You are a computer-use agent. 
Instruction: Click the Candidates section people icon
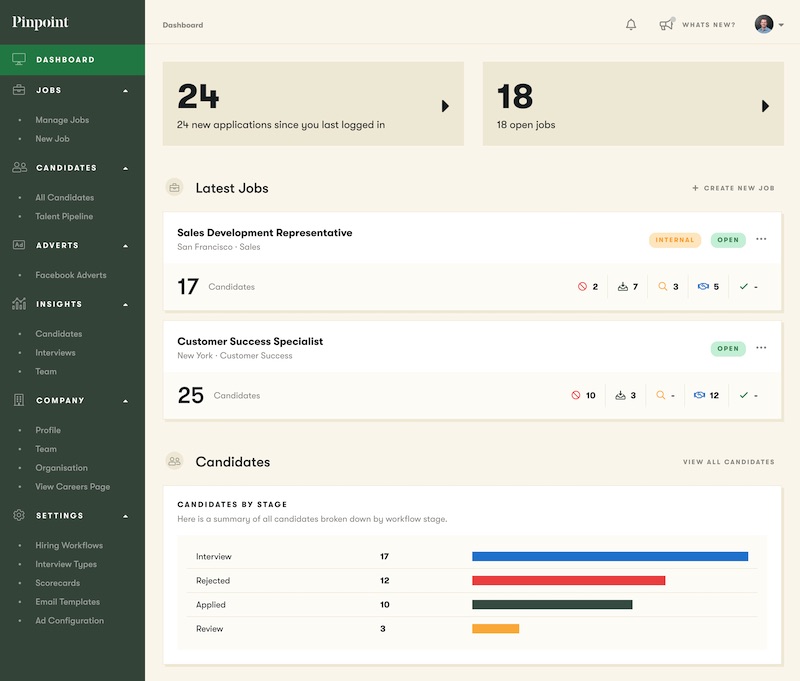174,461
